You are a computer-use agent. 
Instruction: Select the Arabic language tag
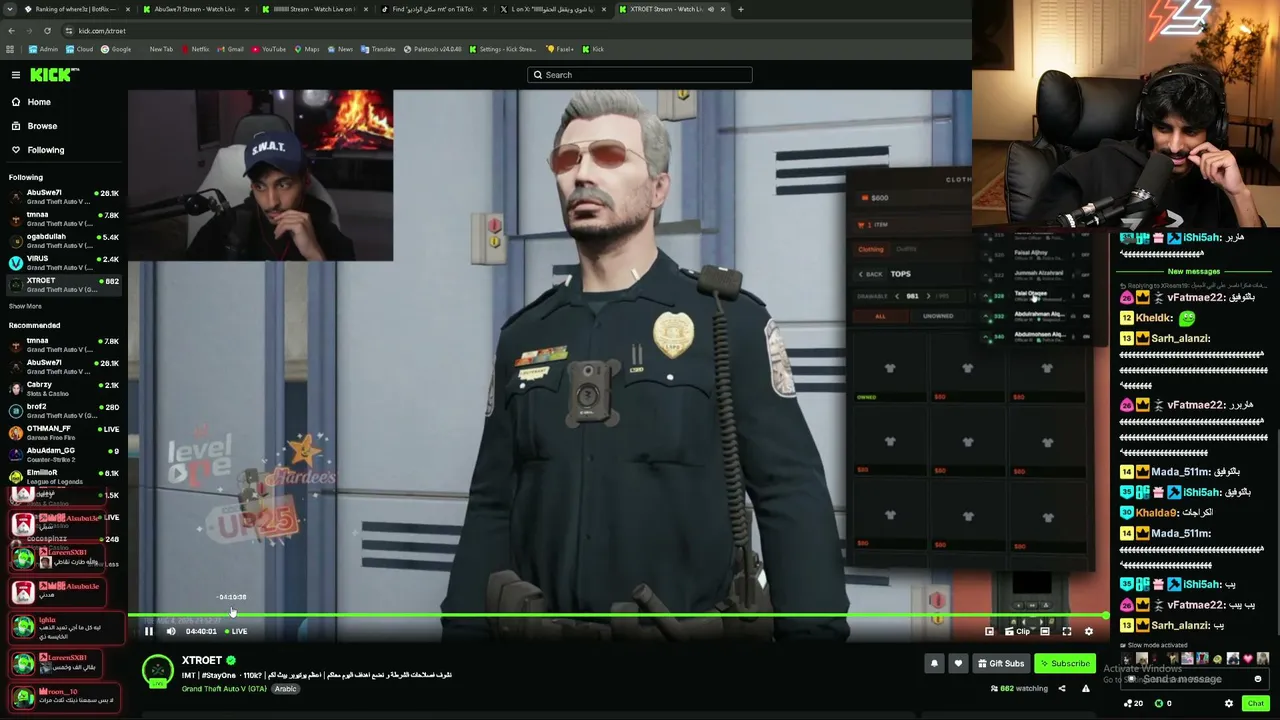pos(286,689)
